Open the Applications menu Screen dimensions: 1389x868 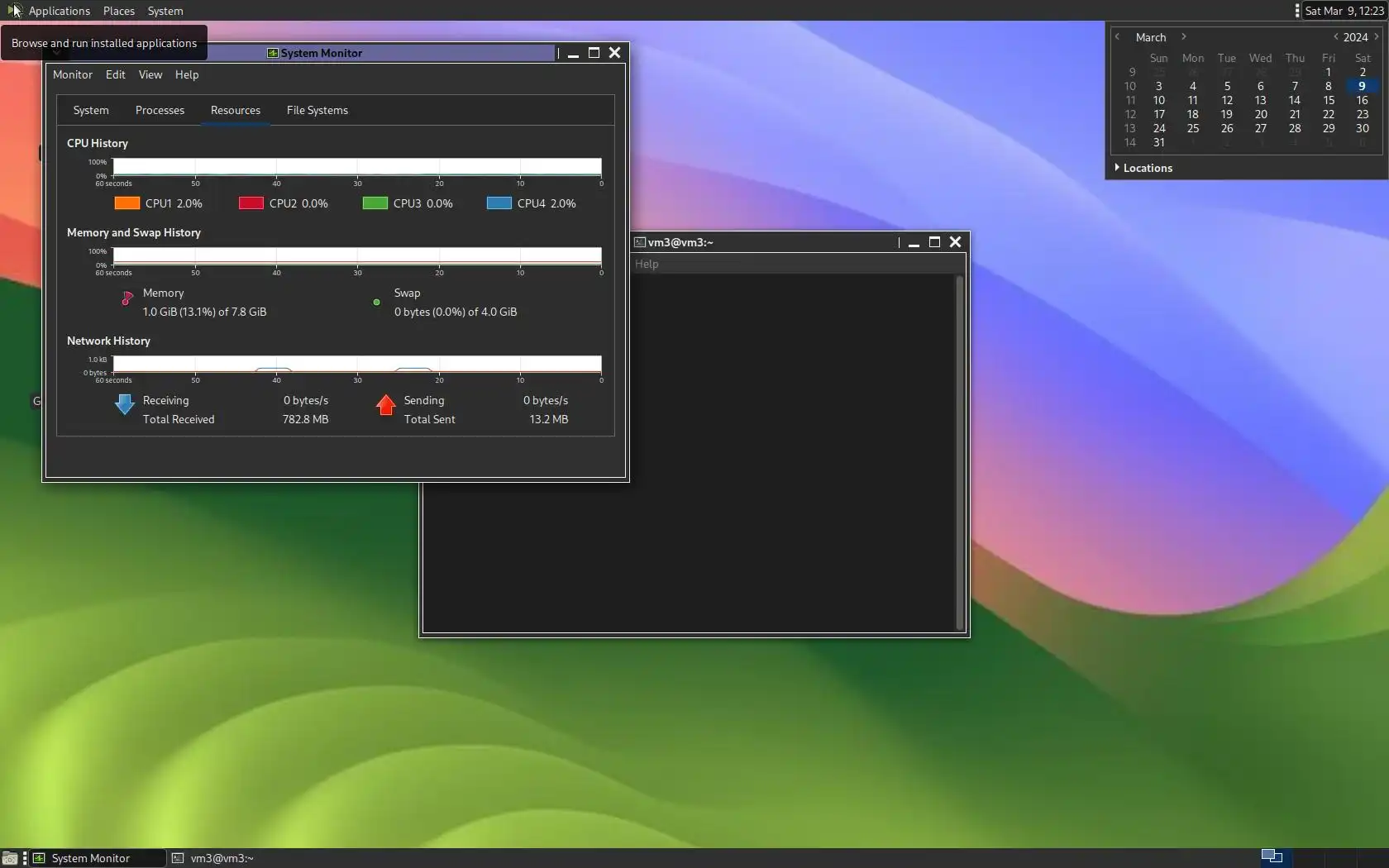59,11
